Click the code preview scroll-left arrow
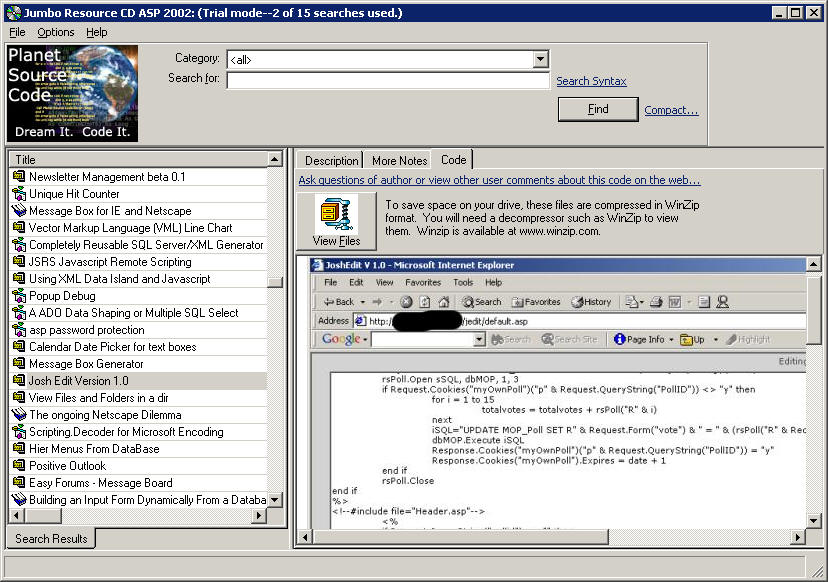Viewport: 828px width, 582px height. [305, 537]
